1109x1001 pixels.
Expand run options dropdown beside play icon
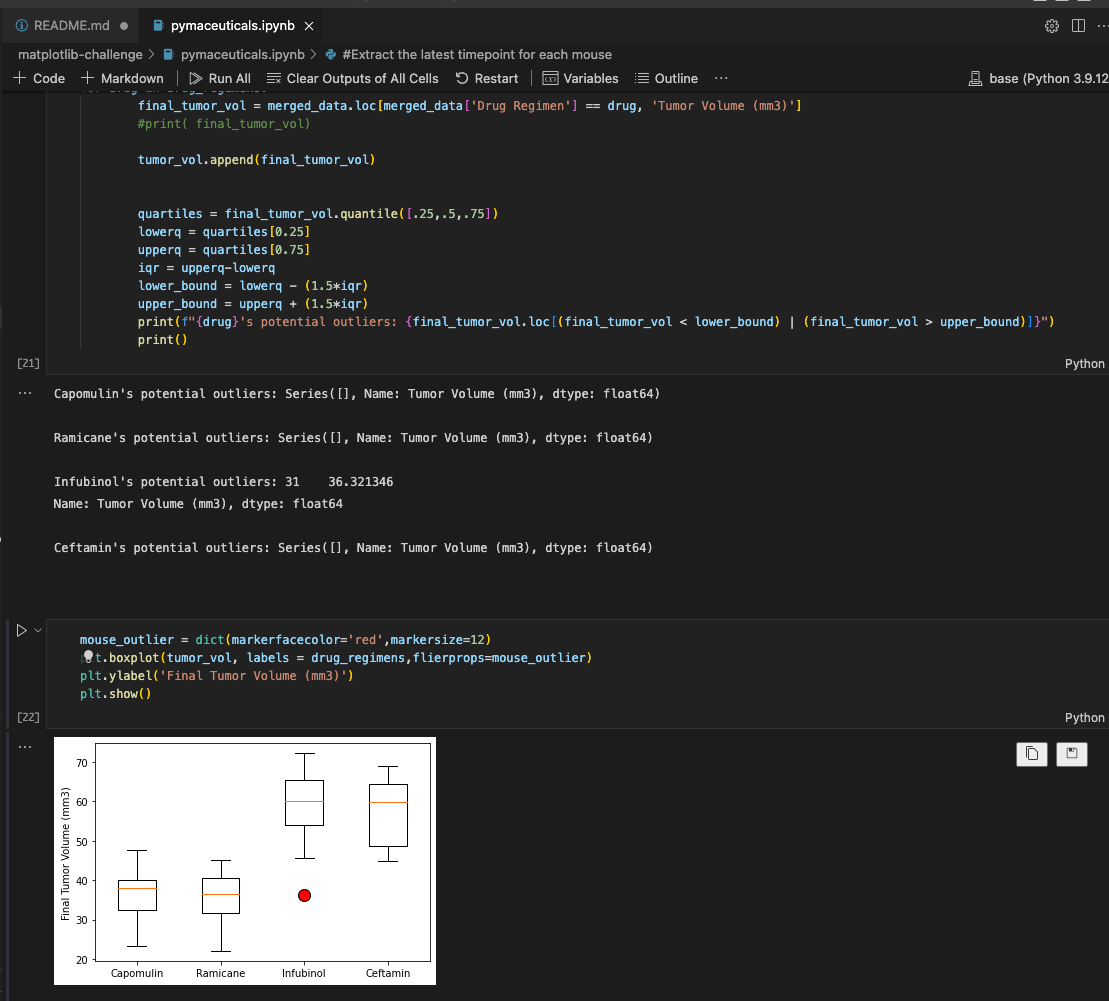pos(38,630)
